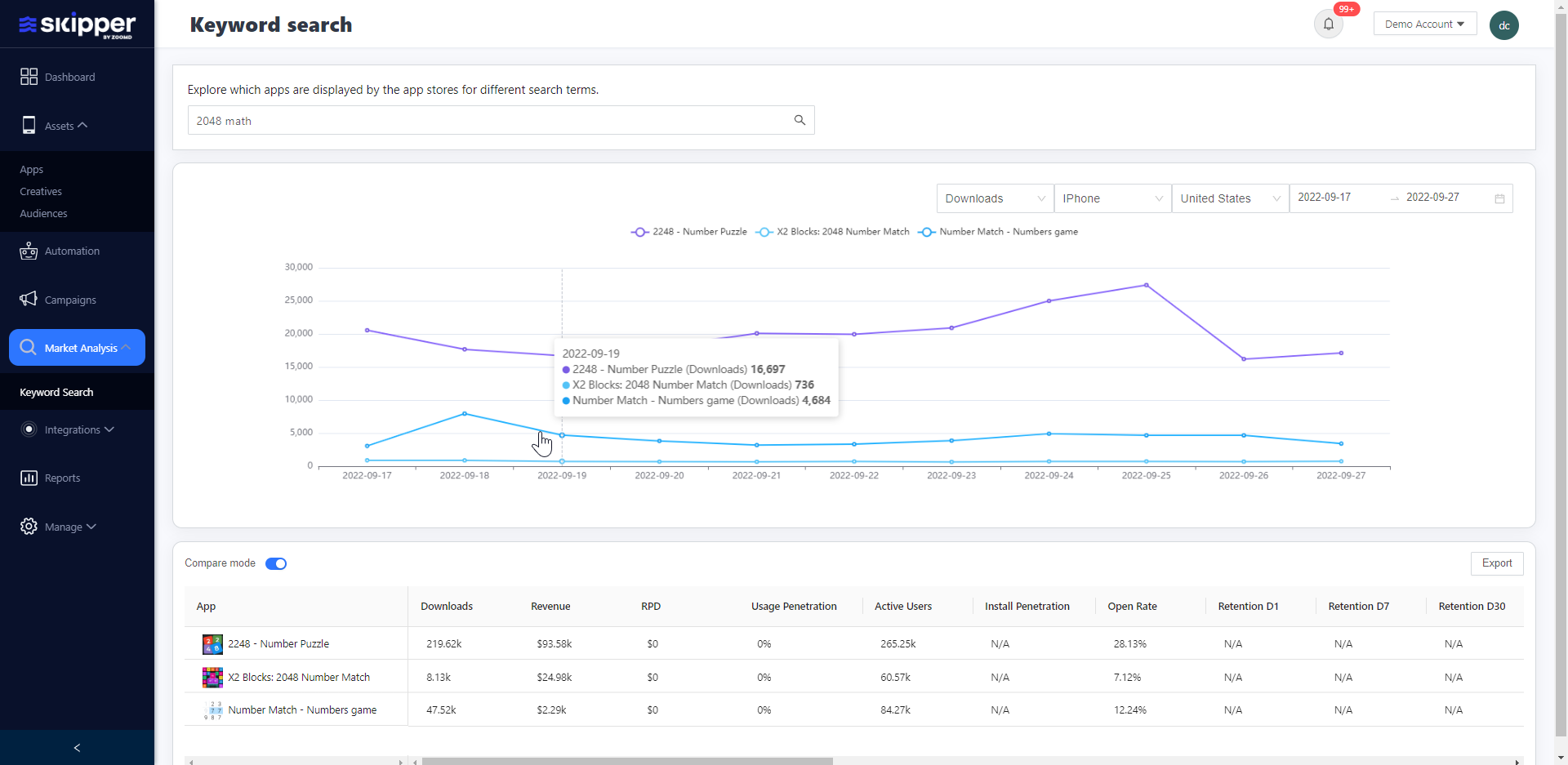This screenshot has height=765, width=1568.
Task: Open the Downloads metric dropdown
Action: [995, 198]
